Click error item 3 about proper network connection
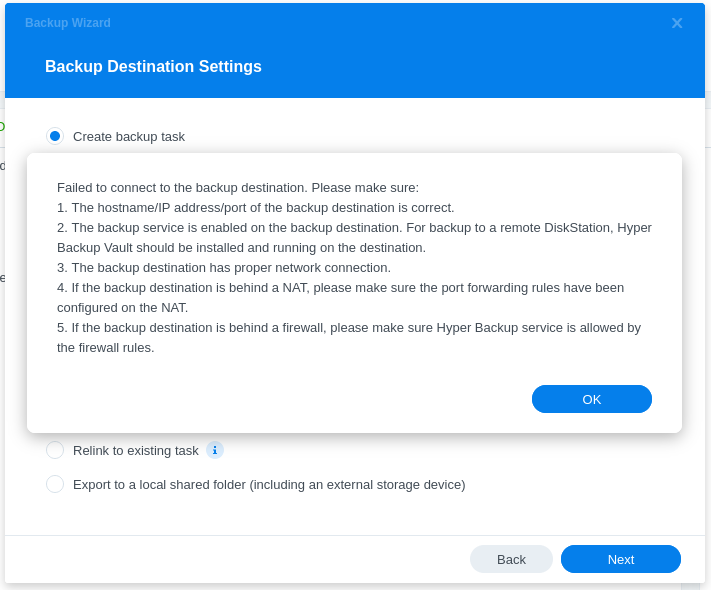This screenshot has height=590, width=711. [x=224, y=267]
